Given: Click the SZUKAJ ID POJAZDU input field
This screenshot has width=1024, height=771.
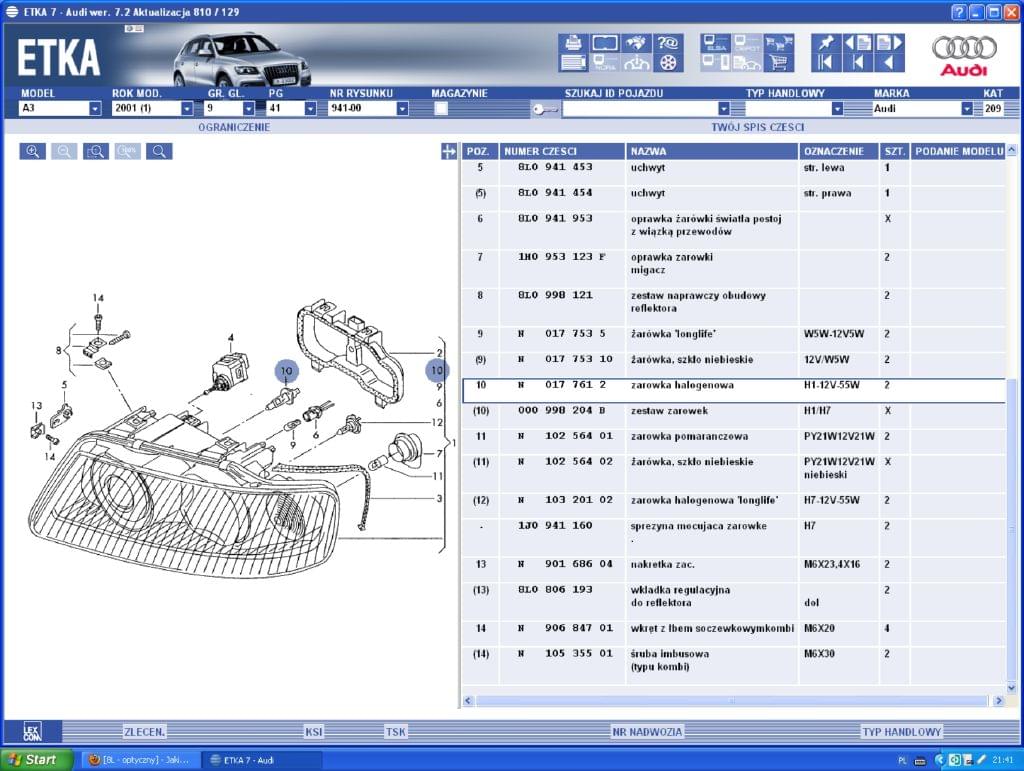Looking at the screenshot, I should (x=640, y=109).
